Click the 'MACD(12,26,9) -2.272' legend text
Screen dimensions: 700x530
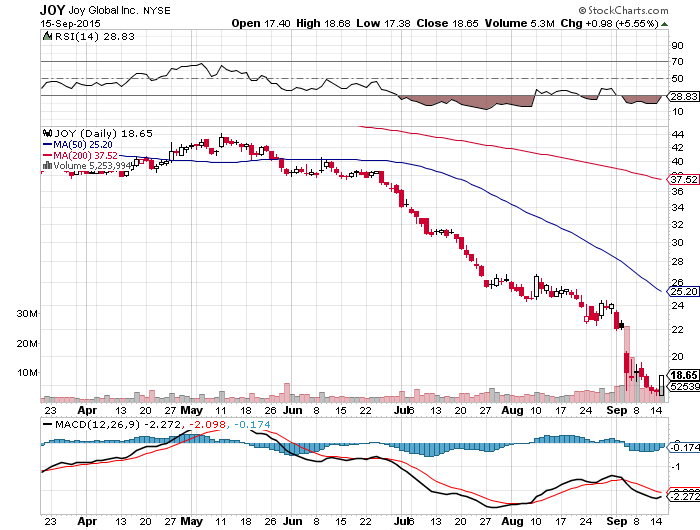[x=118, y=424]
